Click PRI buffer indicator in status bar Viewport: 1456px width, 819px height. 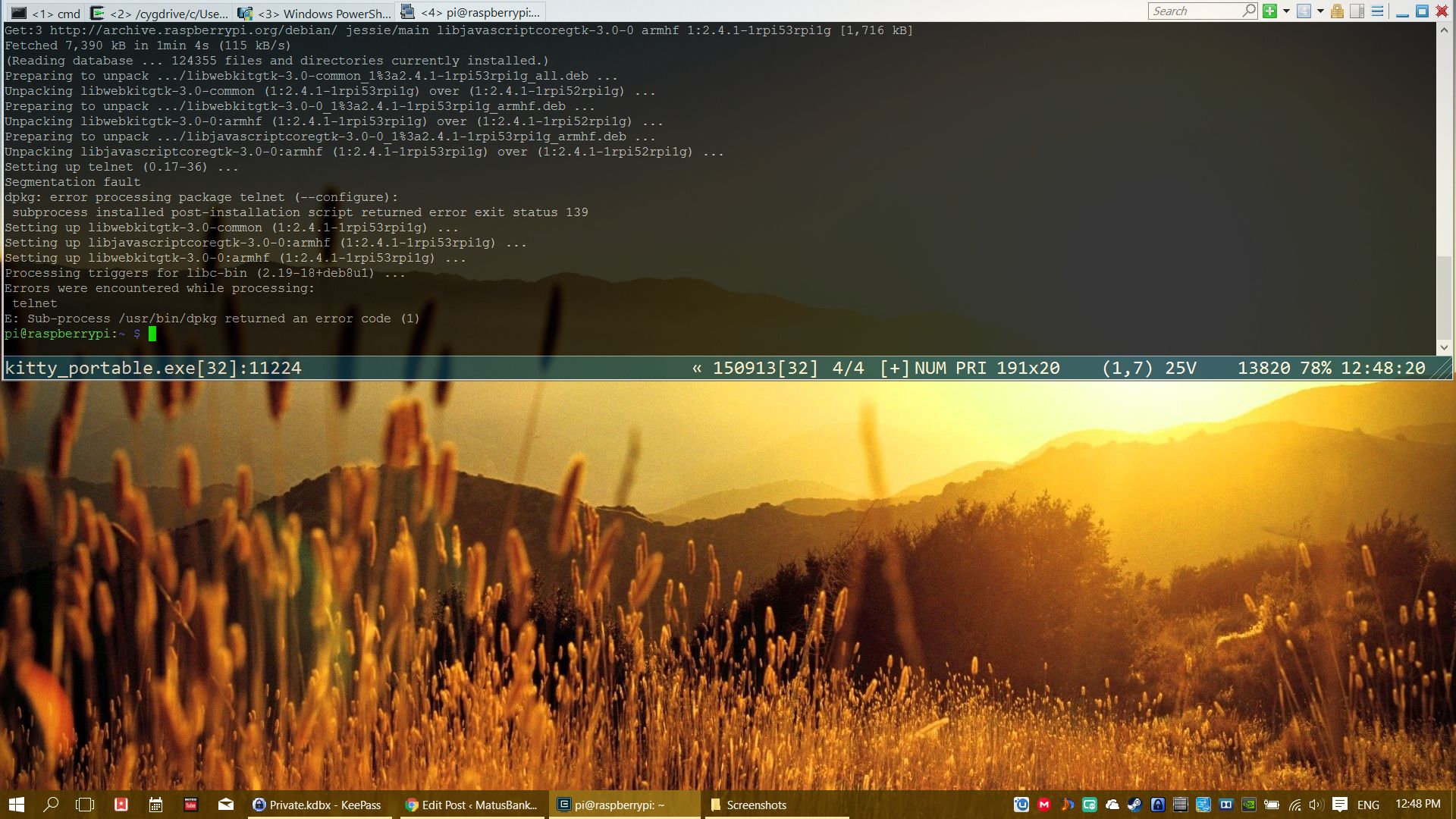tap(971, 368)
